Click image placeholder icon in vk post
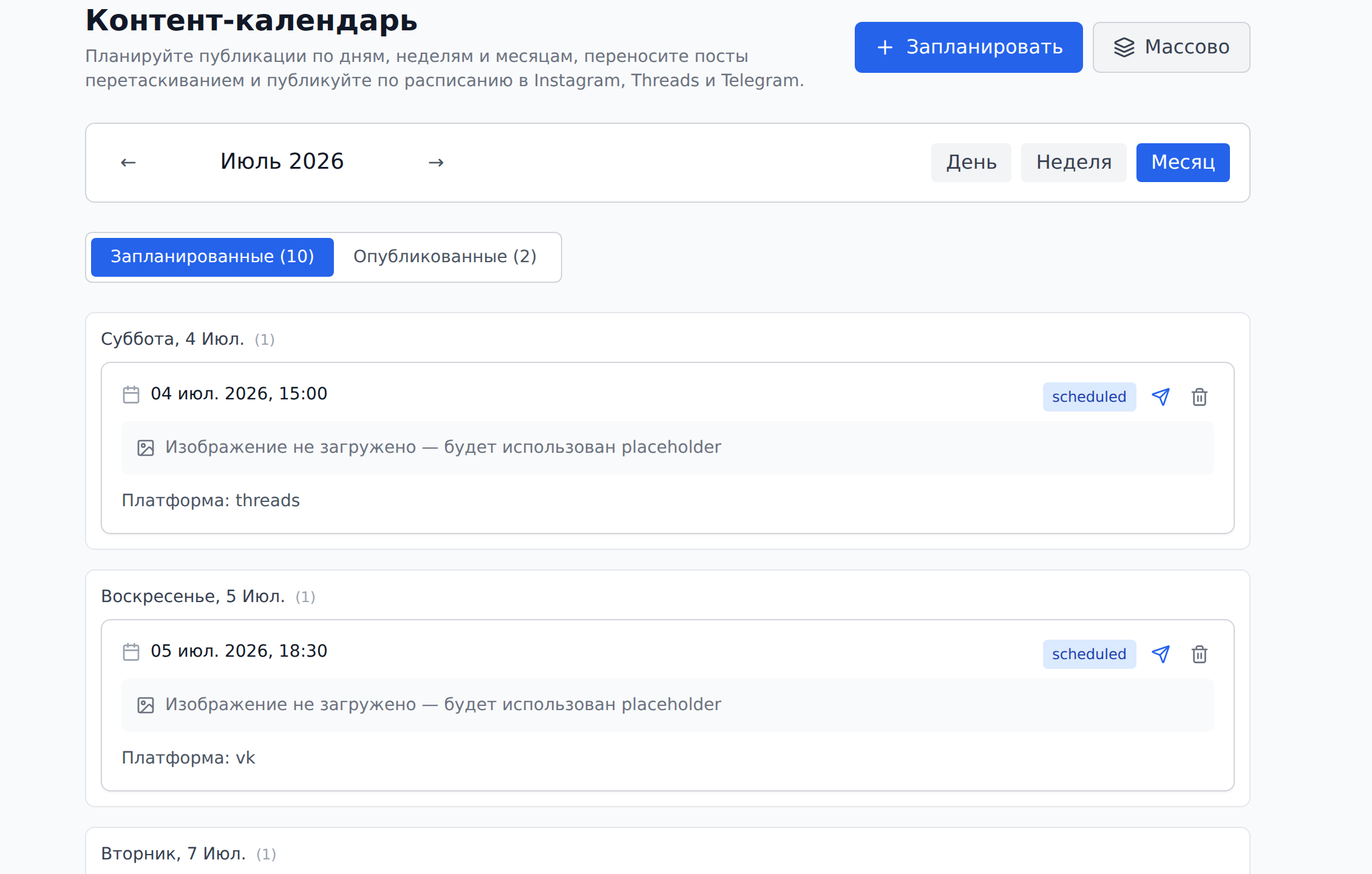 146,705
